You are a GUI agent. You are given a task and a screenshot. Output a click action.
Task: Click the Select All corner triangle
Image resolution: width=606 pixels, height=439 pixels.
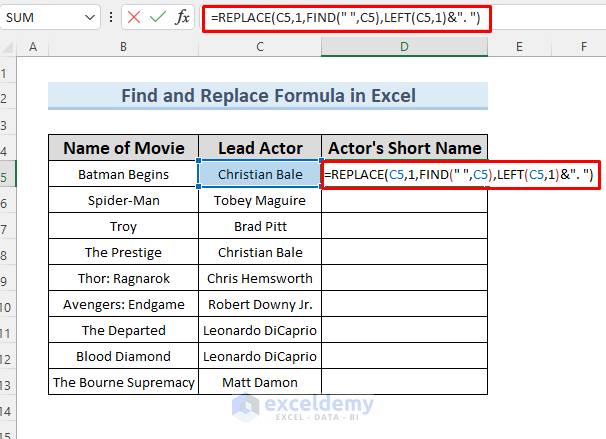pos(8,47)
